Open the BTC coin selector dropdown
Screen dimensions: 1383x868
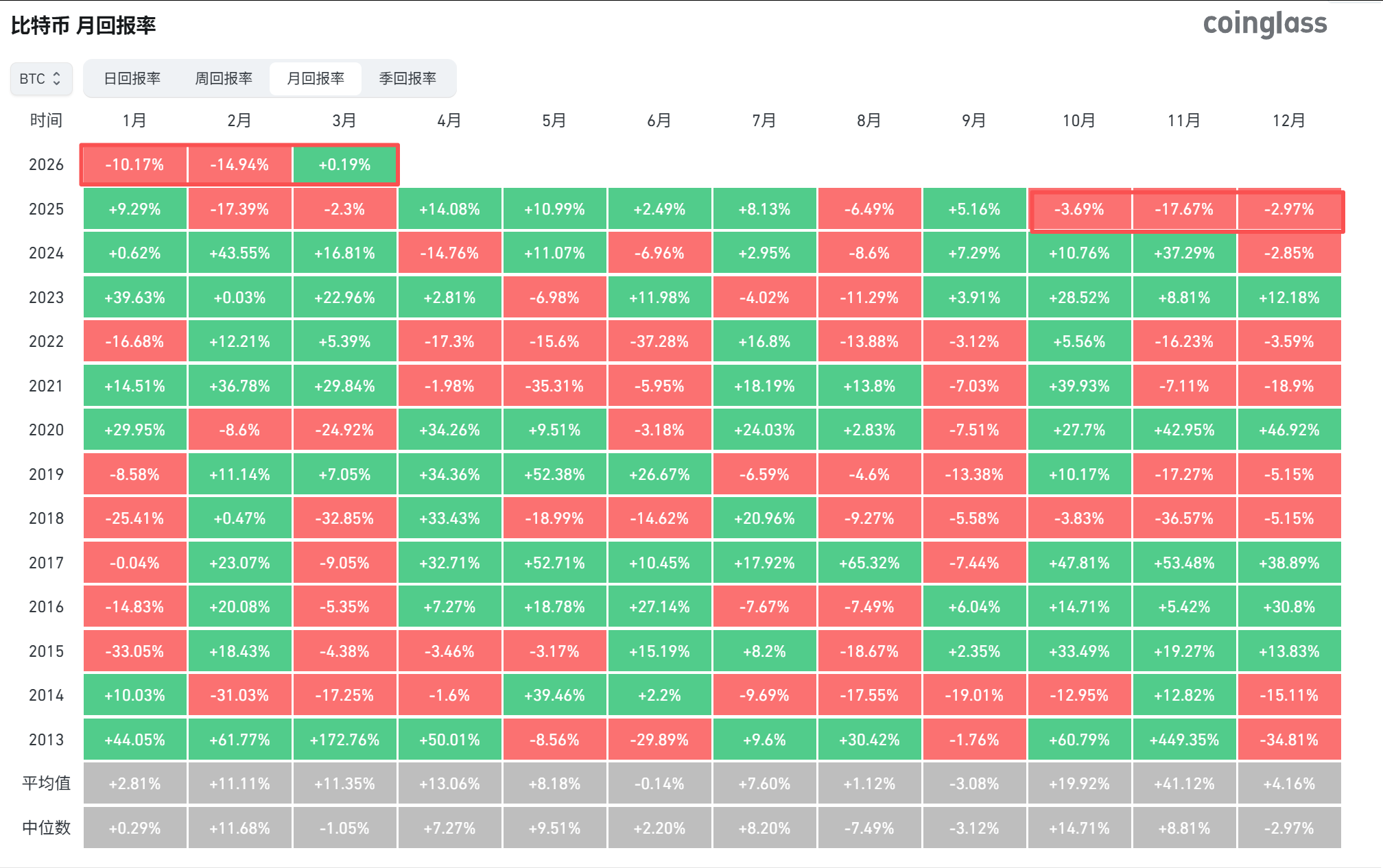pos(40,79)
